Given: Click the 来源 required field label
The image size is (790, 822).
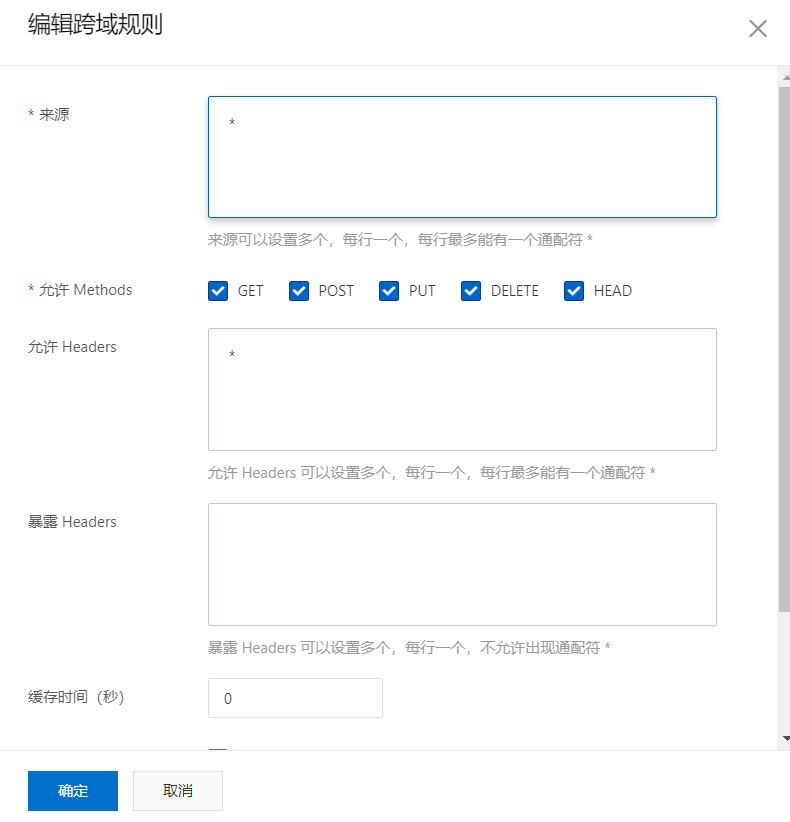Looking at the screenshot, I should [54, 114].
